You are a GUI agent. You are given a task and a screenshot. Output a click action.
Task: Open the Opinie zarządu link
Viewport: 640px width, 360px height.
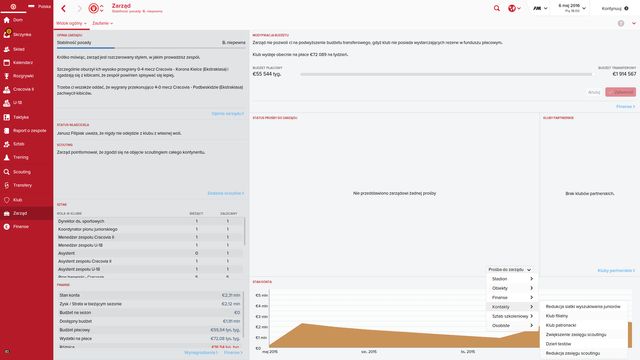coord(228,113)
